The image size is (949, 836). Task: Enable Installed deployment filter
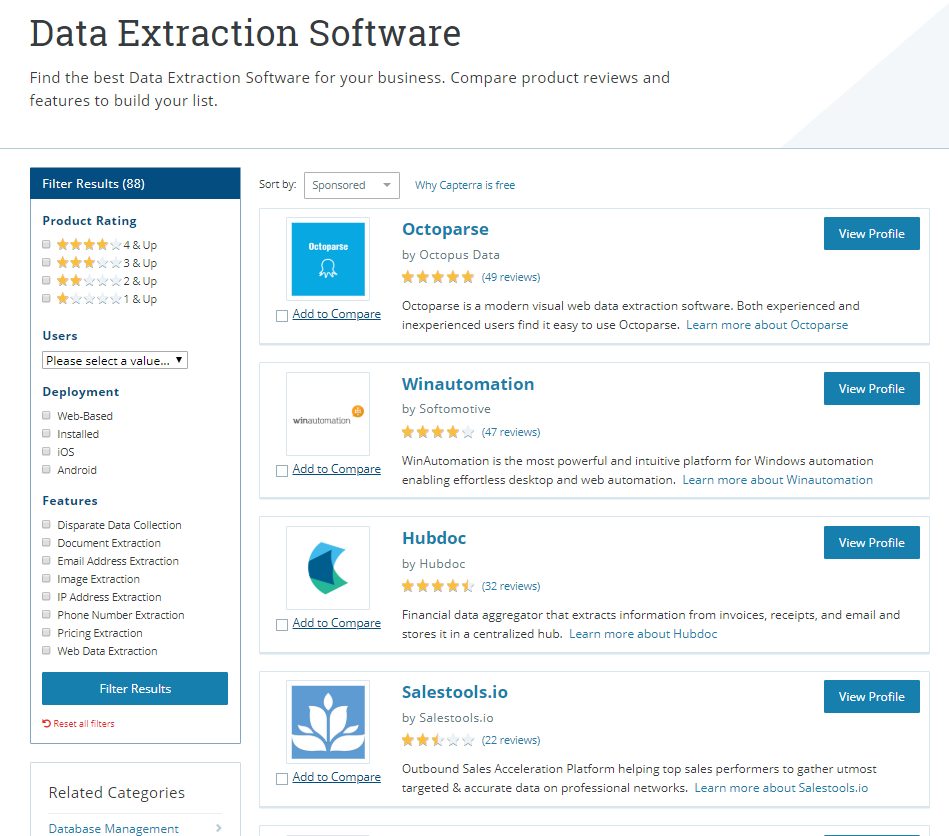tap(46, 433)
